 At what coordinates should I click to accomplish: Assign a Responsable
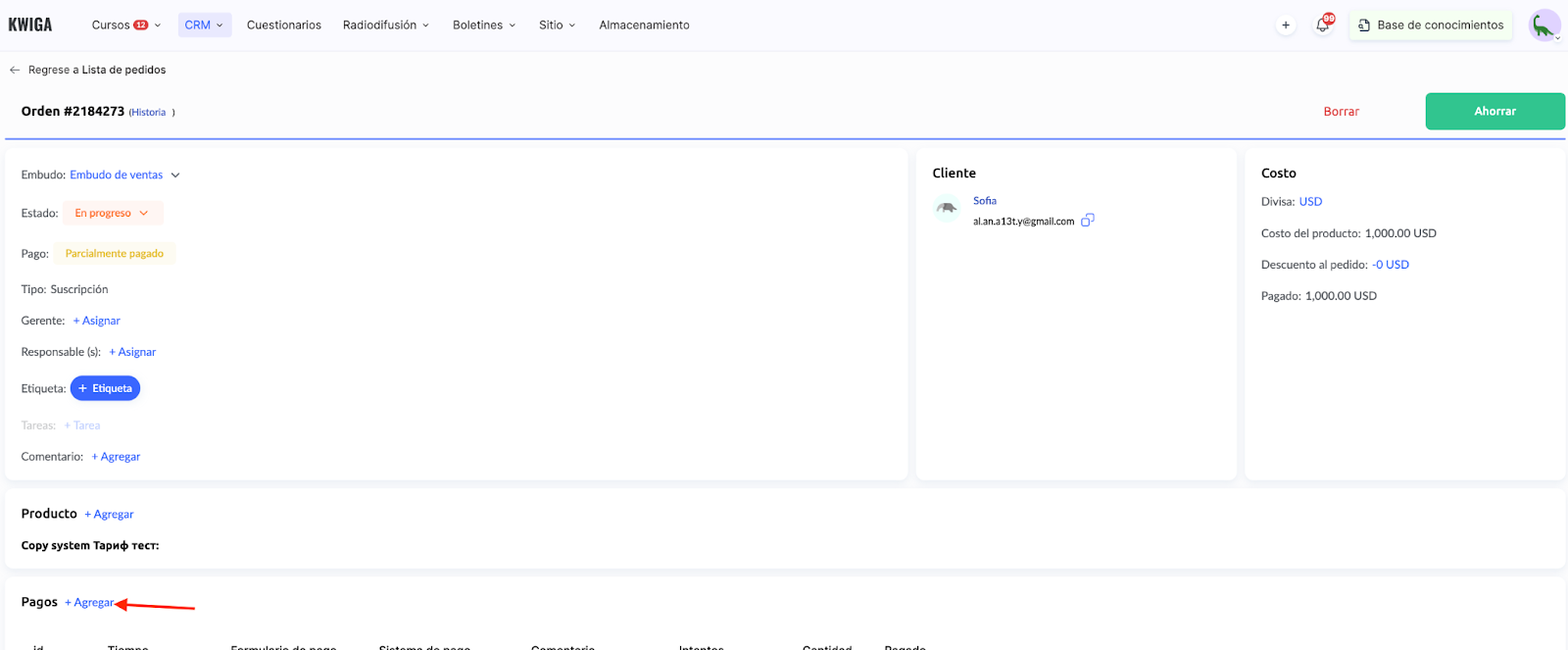(132, 352)
